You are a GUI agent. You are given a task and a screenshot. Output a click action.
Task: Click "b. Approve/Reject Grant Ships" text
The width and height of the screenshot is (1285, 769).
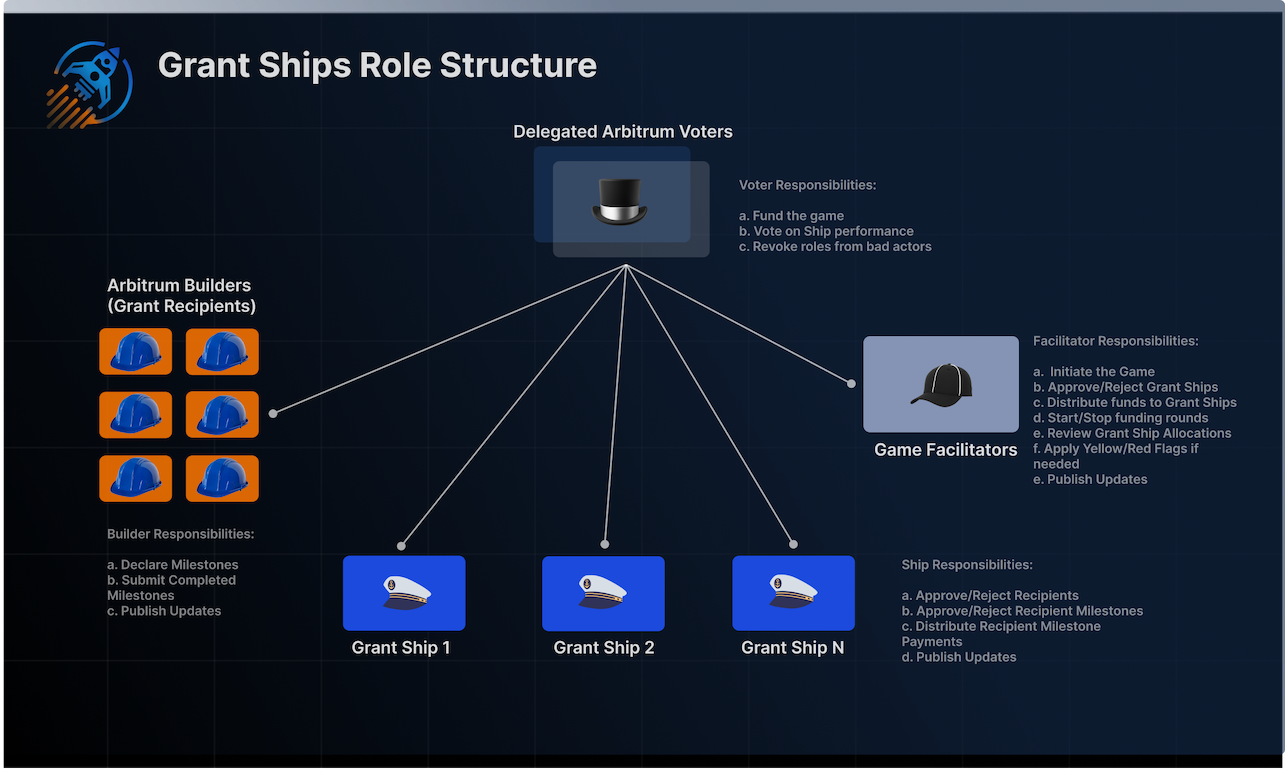coord(1126,387)
